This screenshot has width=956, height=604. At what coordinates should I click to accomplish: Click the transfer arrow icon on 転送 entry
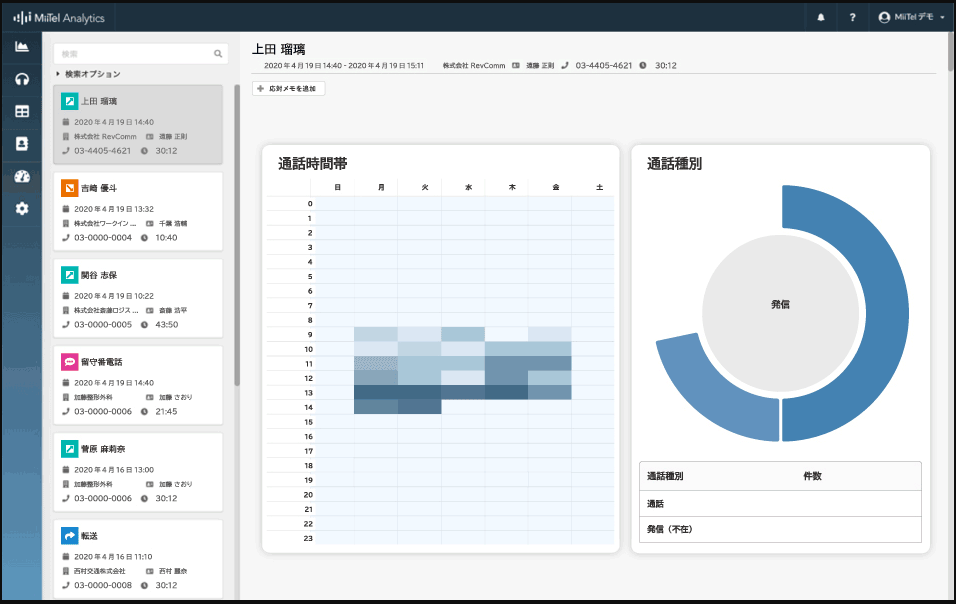(x=69, y=536)
